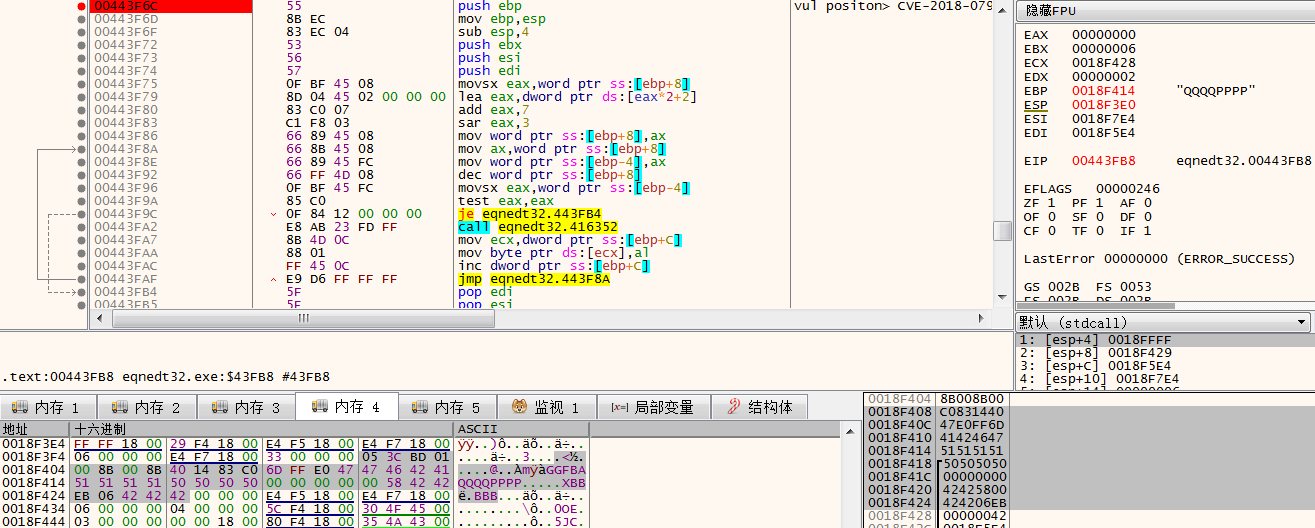
Task: Click the 地址 column header
Action: (x=36, y=428)
